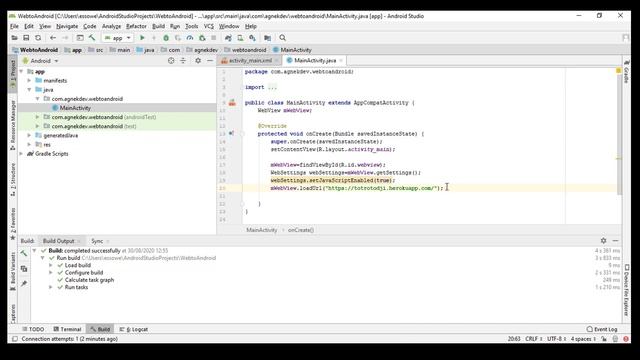Click the red error indicator in status bar
Screen dimensions: 640x360
626,339
